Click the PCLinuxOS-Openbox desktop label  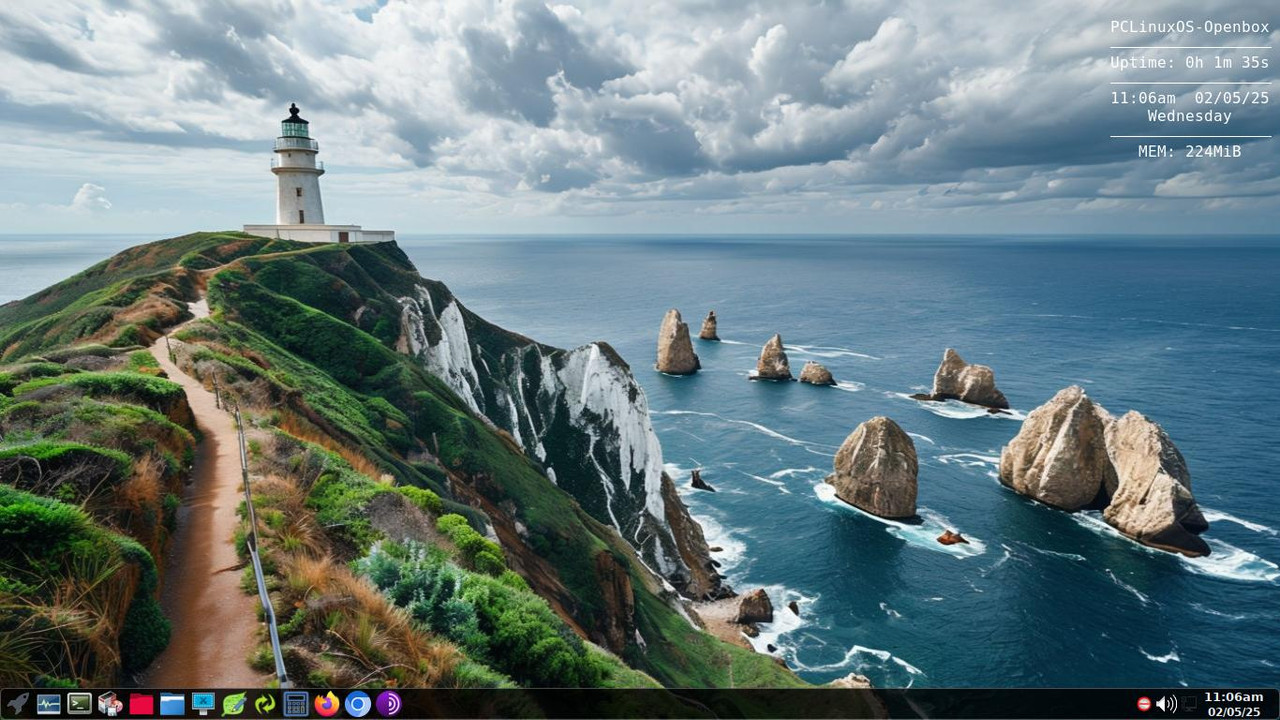click(1190, 27)
